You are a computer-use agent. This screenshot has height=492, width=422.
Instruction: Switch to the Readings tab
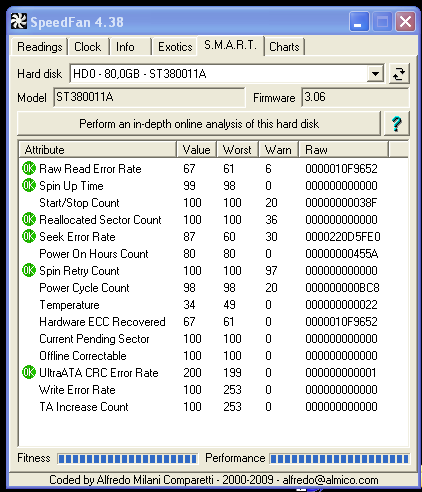(40, 47)
